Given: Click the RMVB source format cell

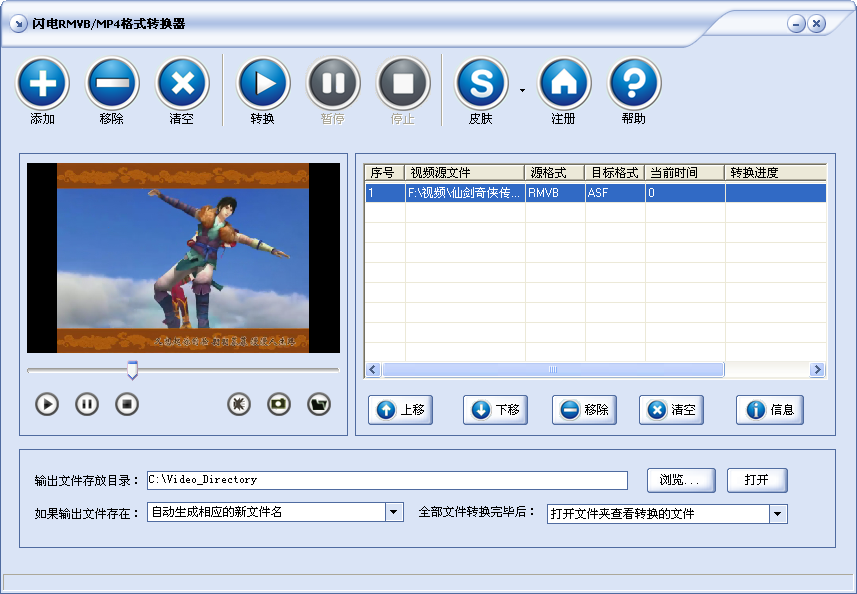Looking at the screenshot, I should pyautogui.click(x=555, y=193).
